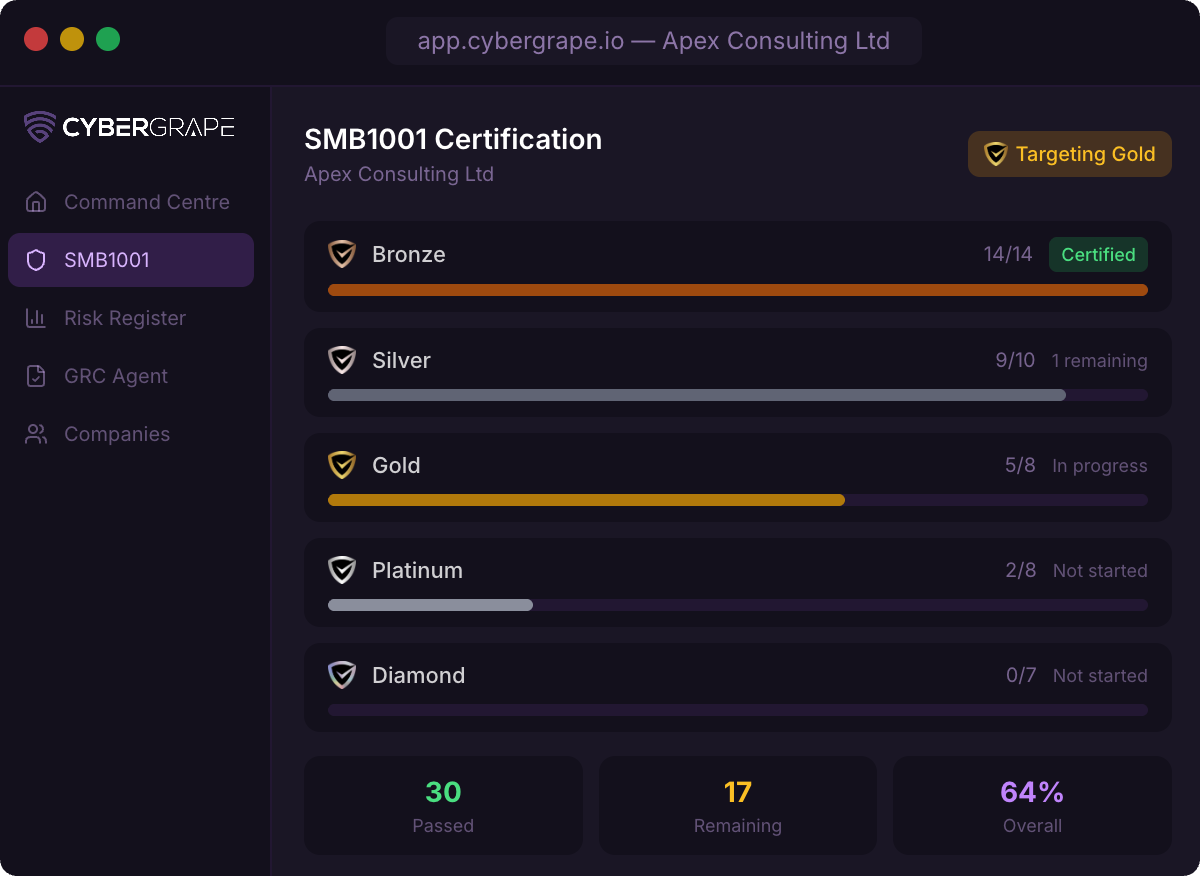Navigate to Risk Register page
Screen dimensions: 1200x876
(125, 318)
